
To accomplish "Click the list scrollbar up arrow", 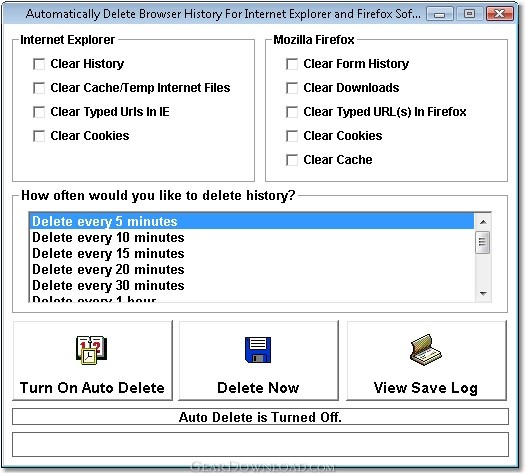I will [x=483, y=222].
